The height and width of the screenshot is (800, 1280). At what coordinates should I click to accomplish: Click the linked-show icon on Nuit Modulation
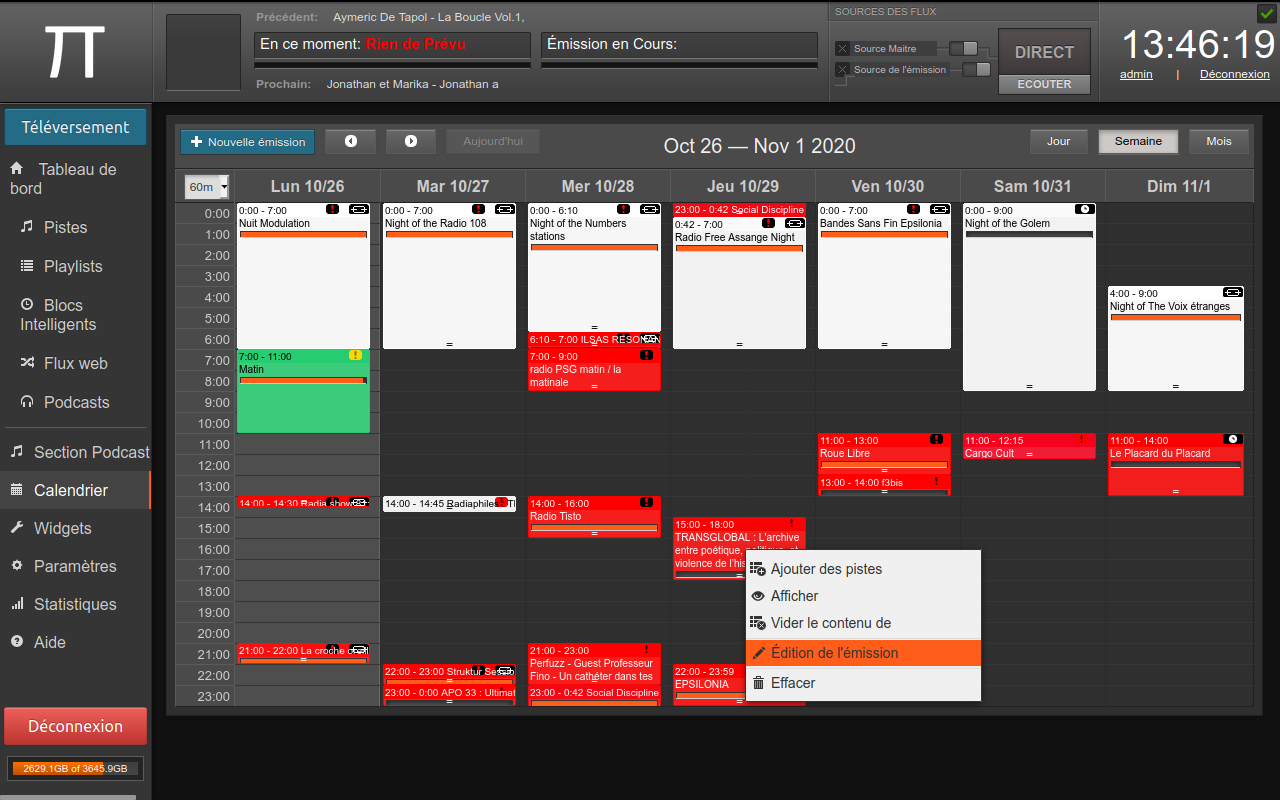[x=359, y=209]
